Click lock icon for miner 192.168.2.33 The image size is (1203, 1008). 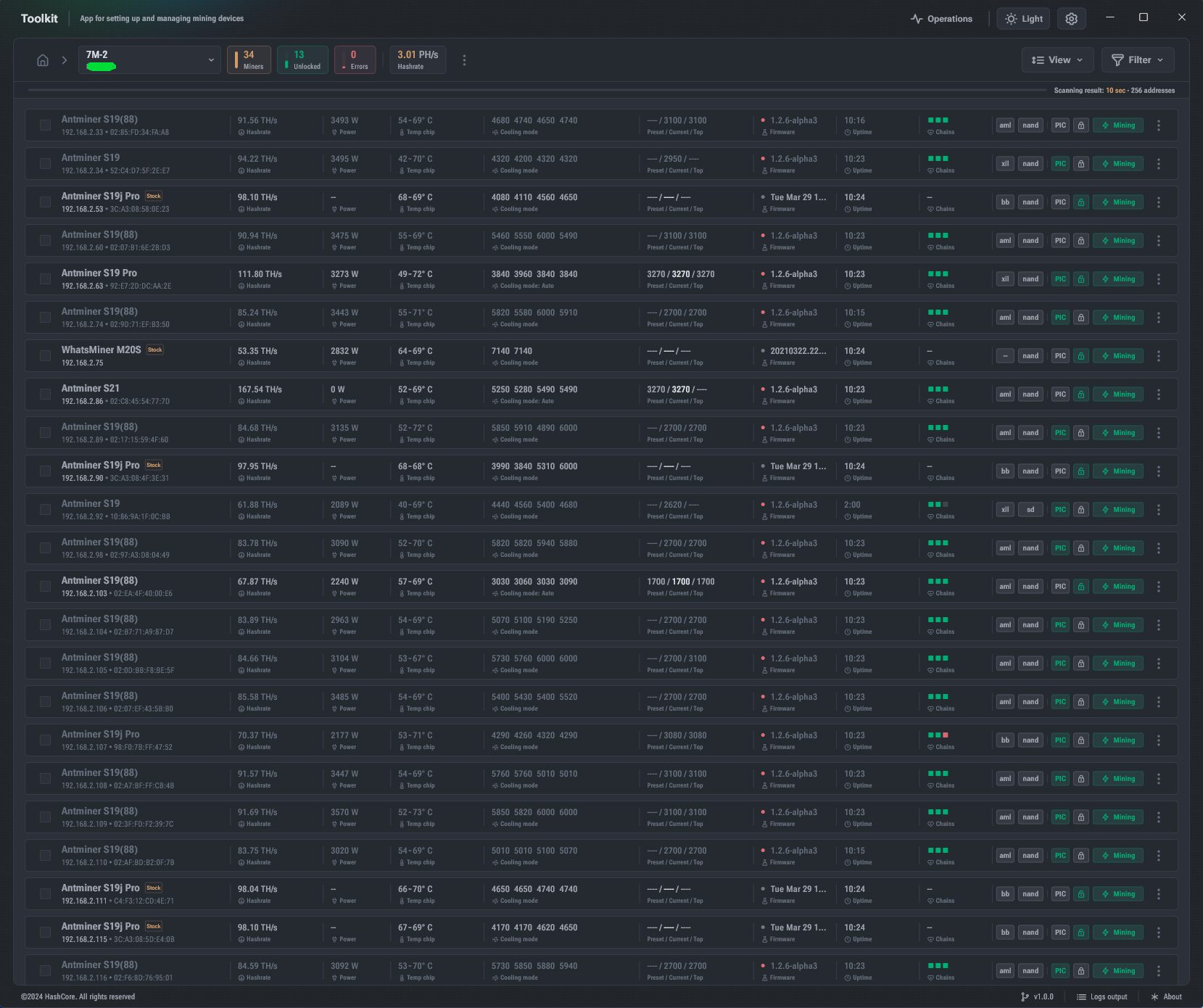[x=1080, y=125]
